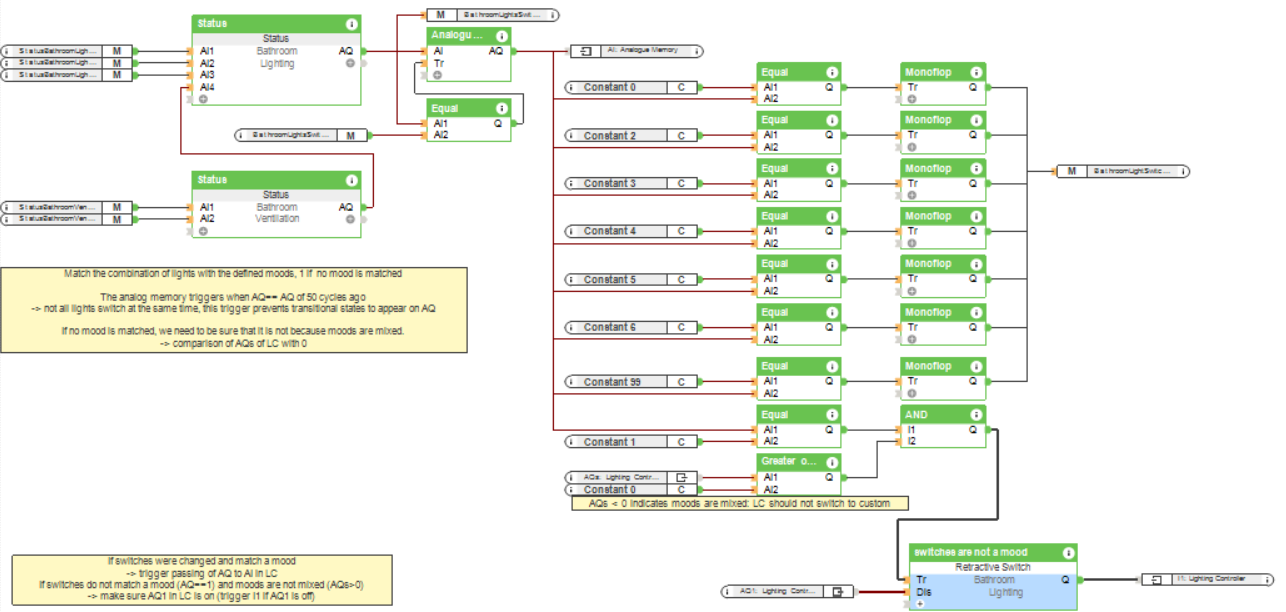Click the C icon on Constant 99 block

(681, 381)
